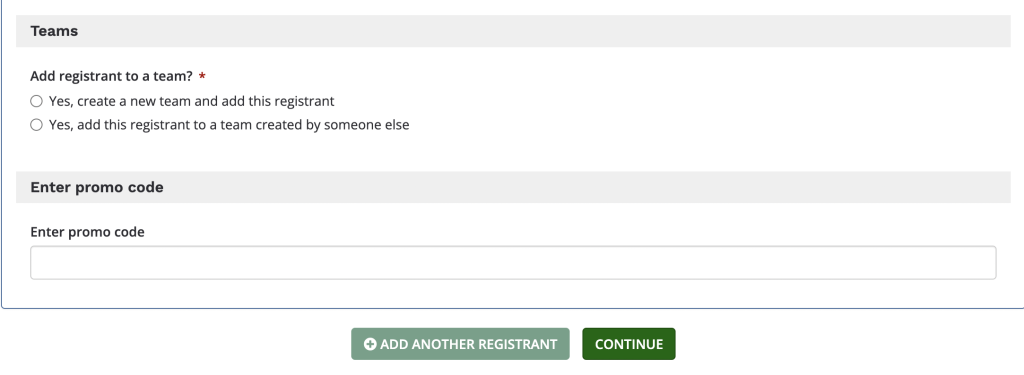
Task: Click the bold 'Enter promo code' heading text
Action: [97, 188]
